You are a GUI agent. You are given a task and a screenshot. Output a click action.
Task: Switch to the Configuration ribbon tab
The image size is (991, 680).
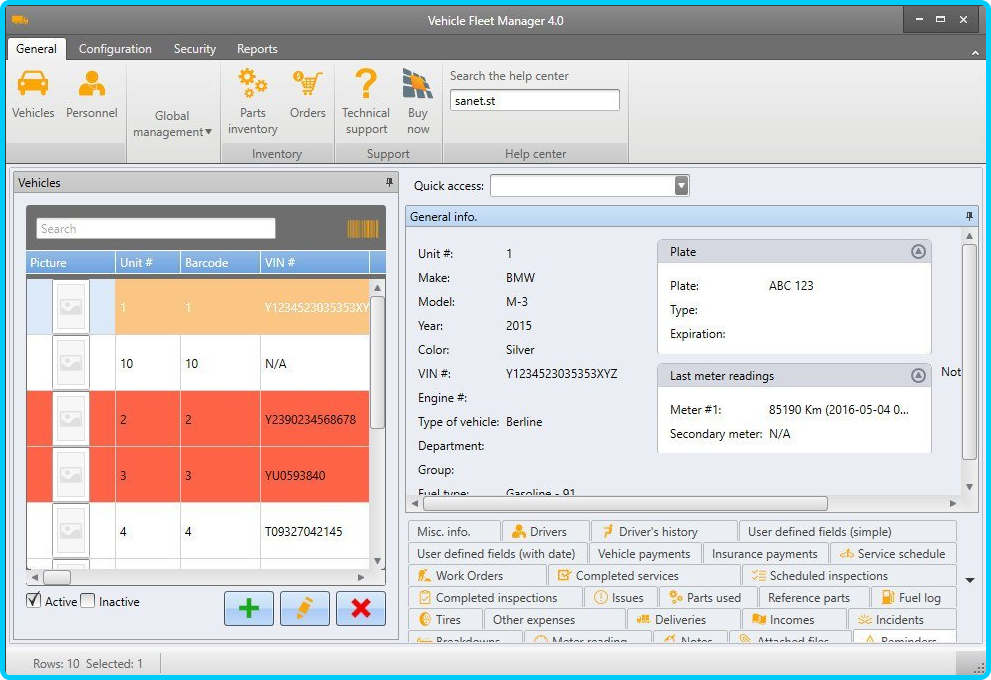tap(115, 49)
